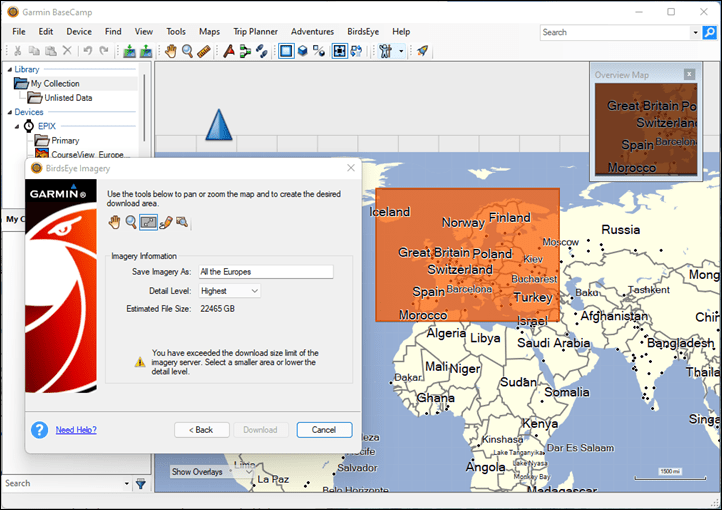Screen dimensions: 722x510
Task: Open the Detail Level dropdown
Action: pos(230,291)
